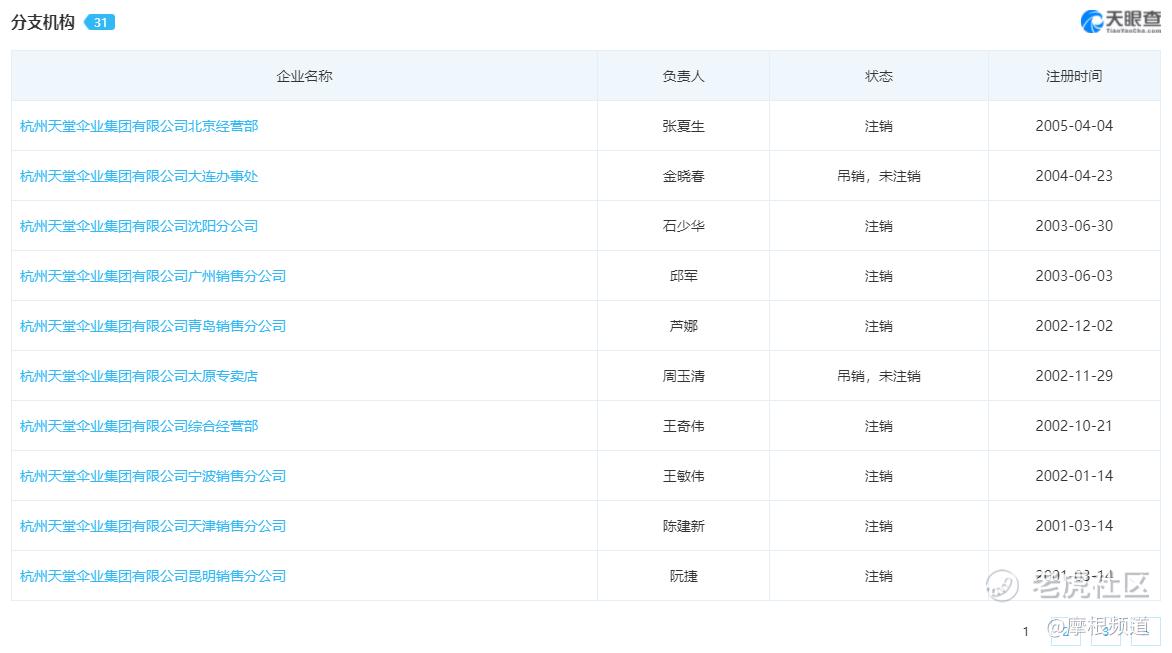Open the 沈阳分公司 branch link
The image size is (1172, 653).
point(139,226)
